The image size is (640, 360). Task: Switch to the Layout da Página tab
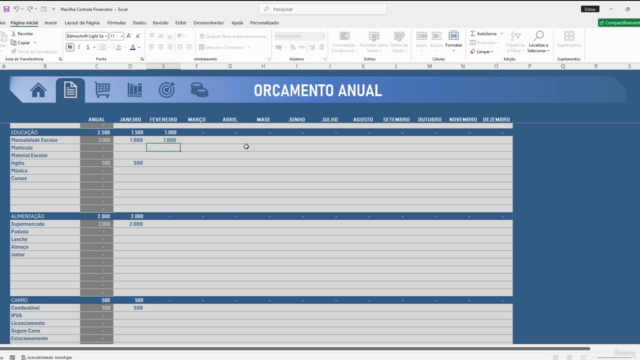click(x=82, y=23)
